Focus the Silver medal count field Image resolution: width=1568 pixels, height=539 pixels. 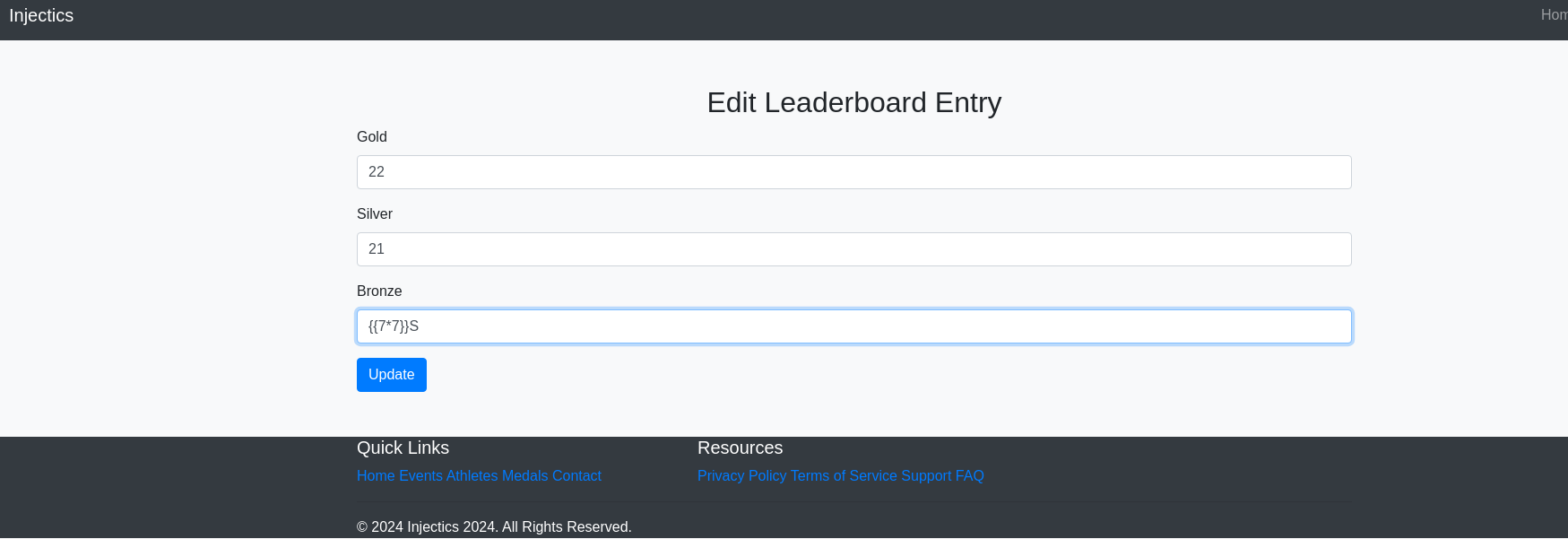[853, 249]
